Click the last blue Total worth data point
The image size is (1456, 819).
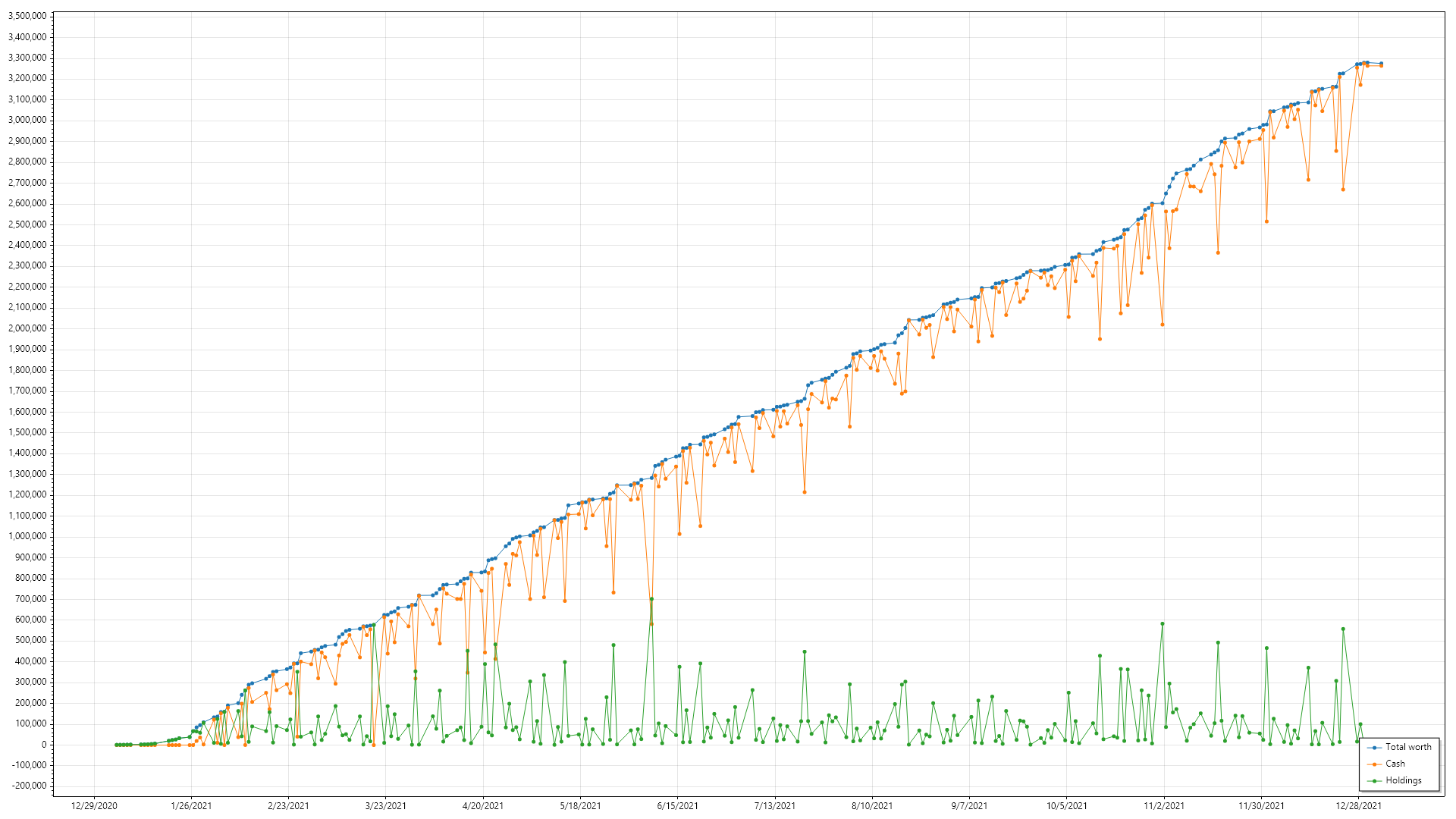1381,64
